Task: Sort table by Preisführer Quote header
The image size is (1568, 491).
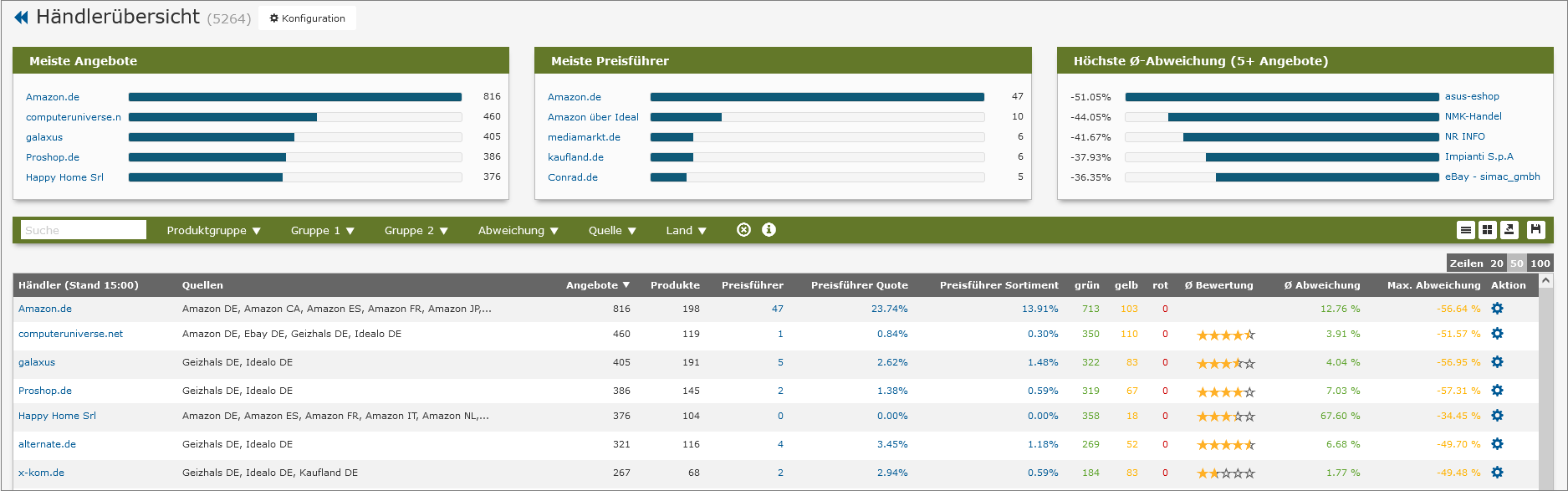Action: 859,285
